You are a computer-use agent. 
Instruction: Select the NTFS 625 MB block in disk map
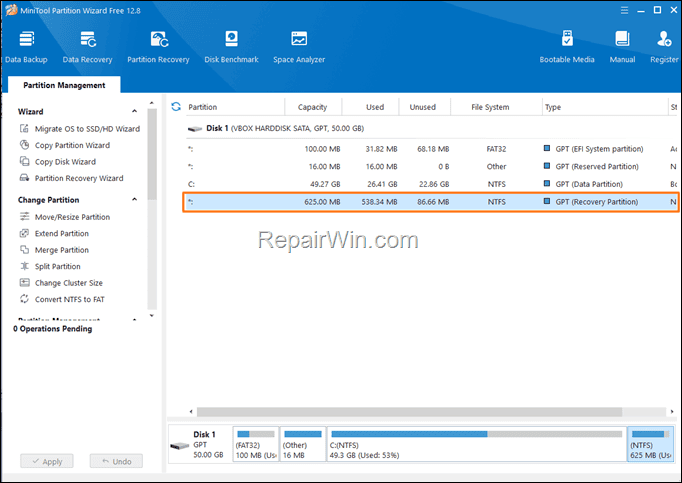pyautogui.click(x=650, y=444)
